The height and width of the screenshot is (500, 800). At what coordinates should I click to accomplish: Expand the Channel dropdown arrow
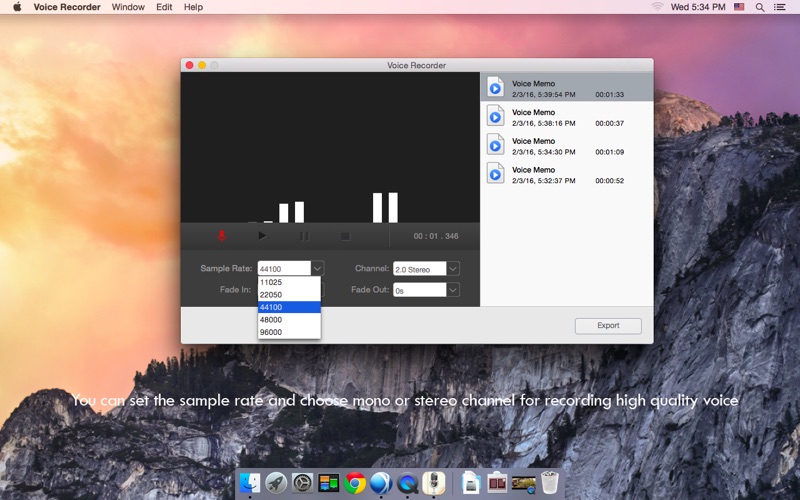point(453,268)
